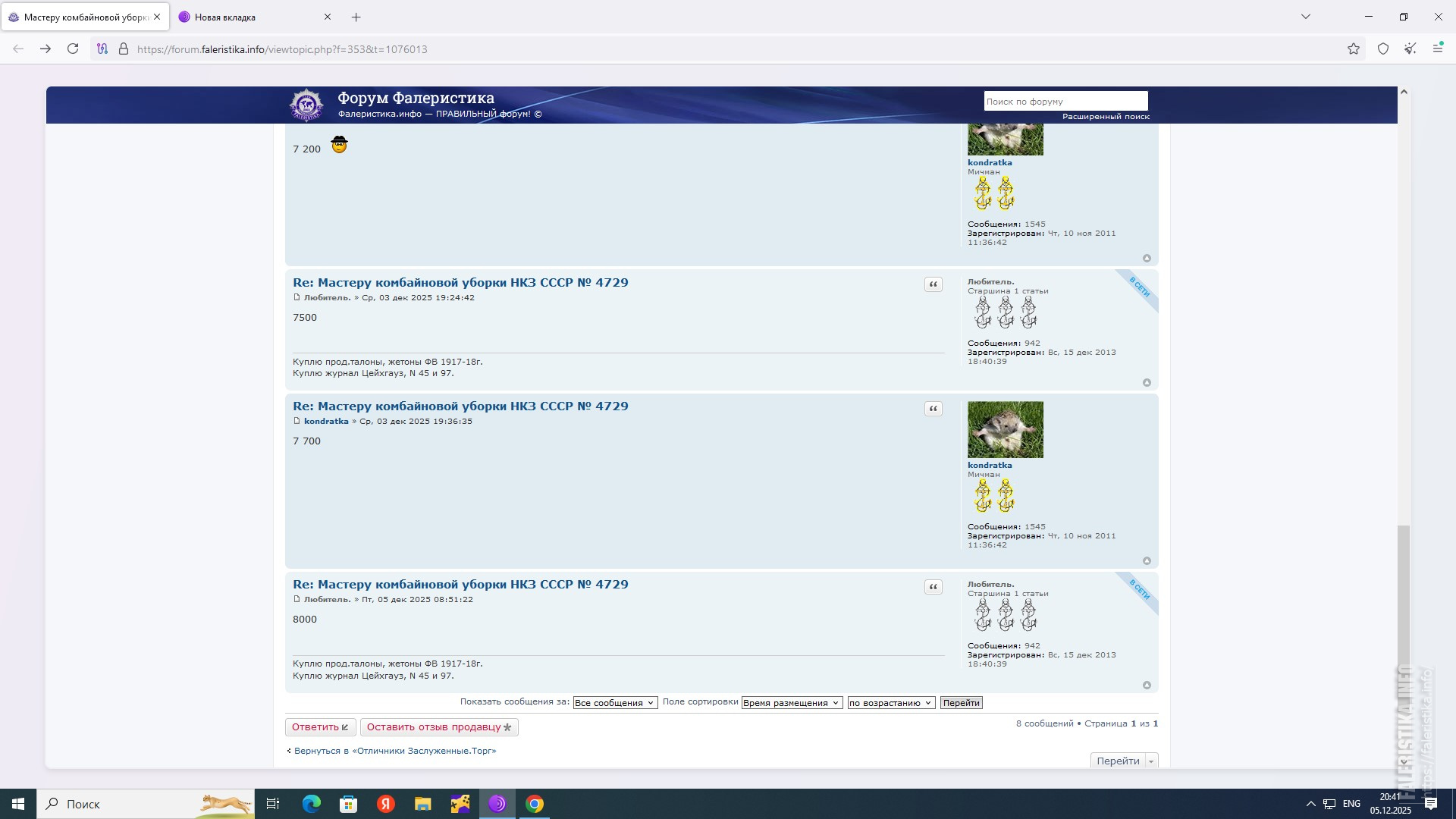Click Faleristika forum logo
The image size is (1456, 819).
(x=307, y=105)
